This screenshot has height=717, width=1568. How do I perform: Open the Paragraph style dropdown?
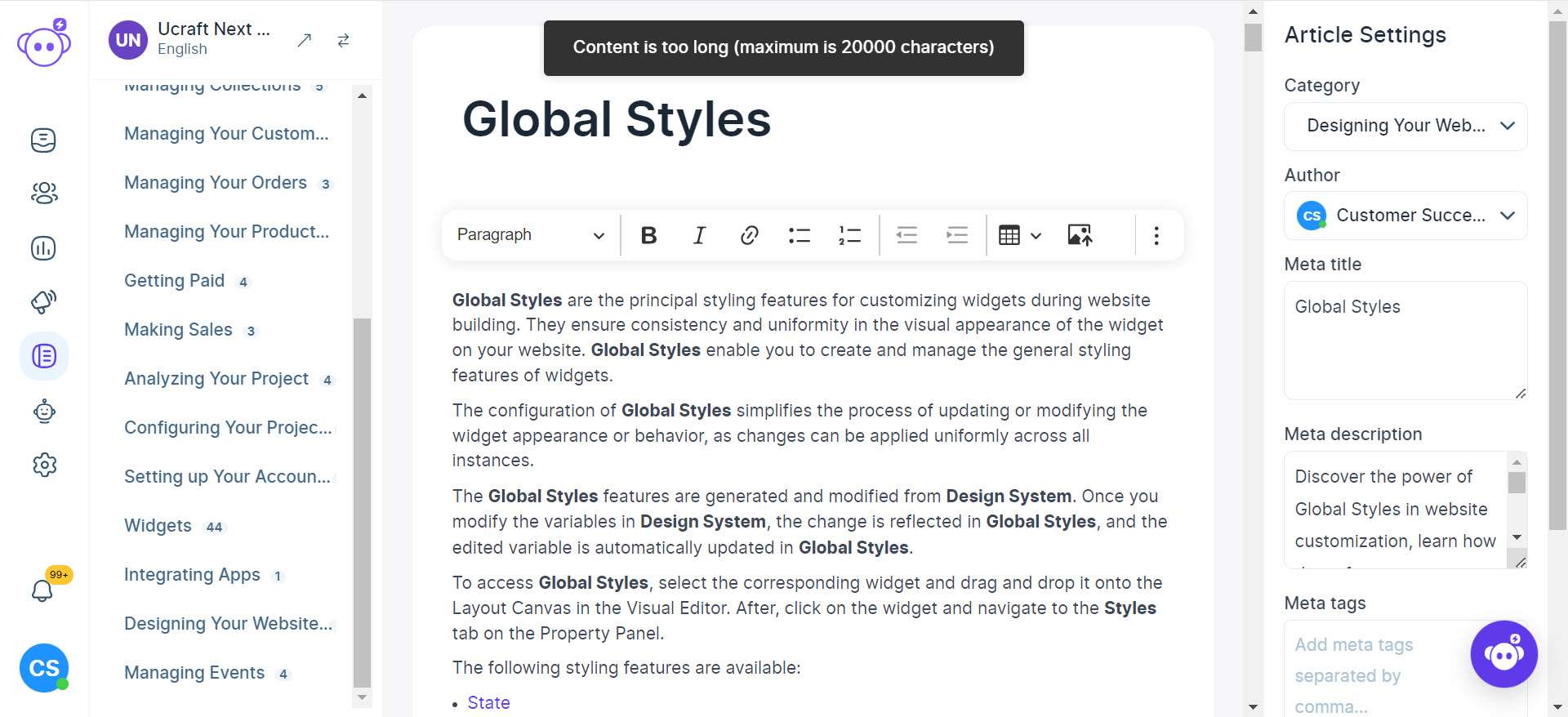click(x=531, y=235)
